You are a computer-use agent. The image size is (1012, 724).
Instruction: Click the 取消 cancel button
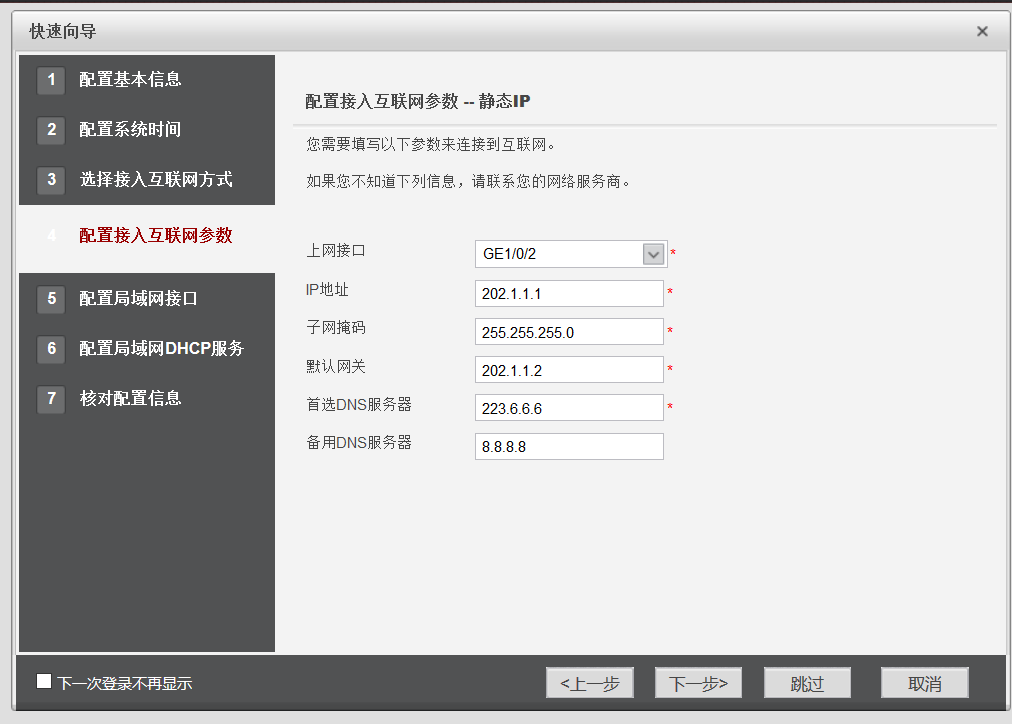[925, 683]
